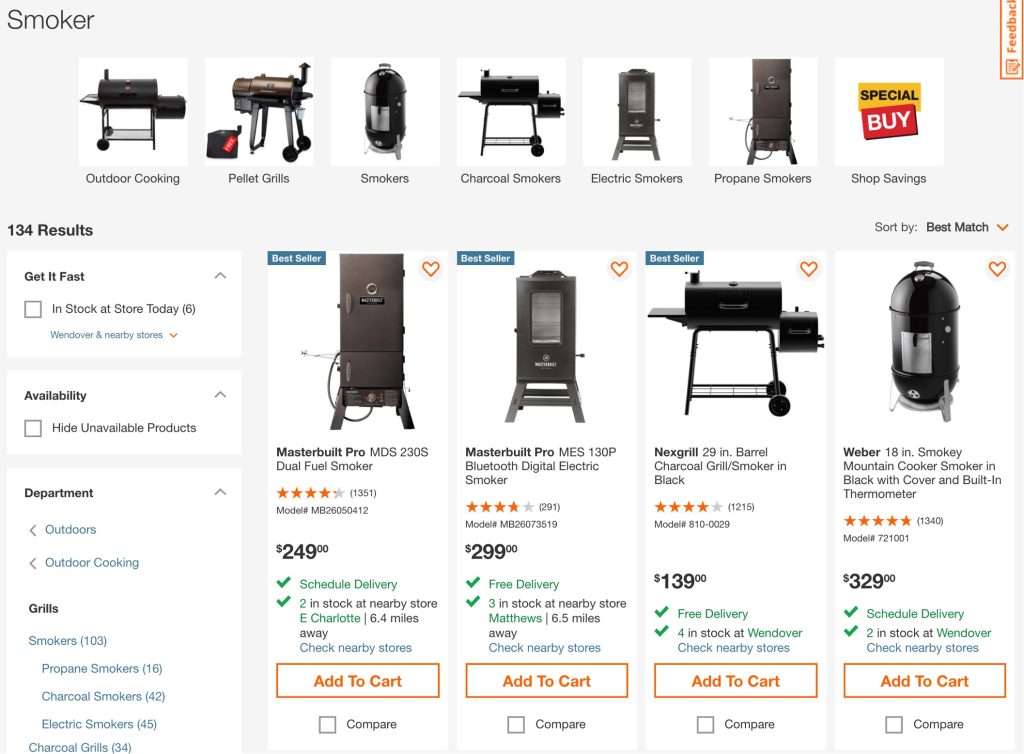Open the Sort by Best Match dropdown
1024x754 pixels.
point(967,227)
